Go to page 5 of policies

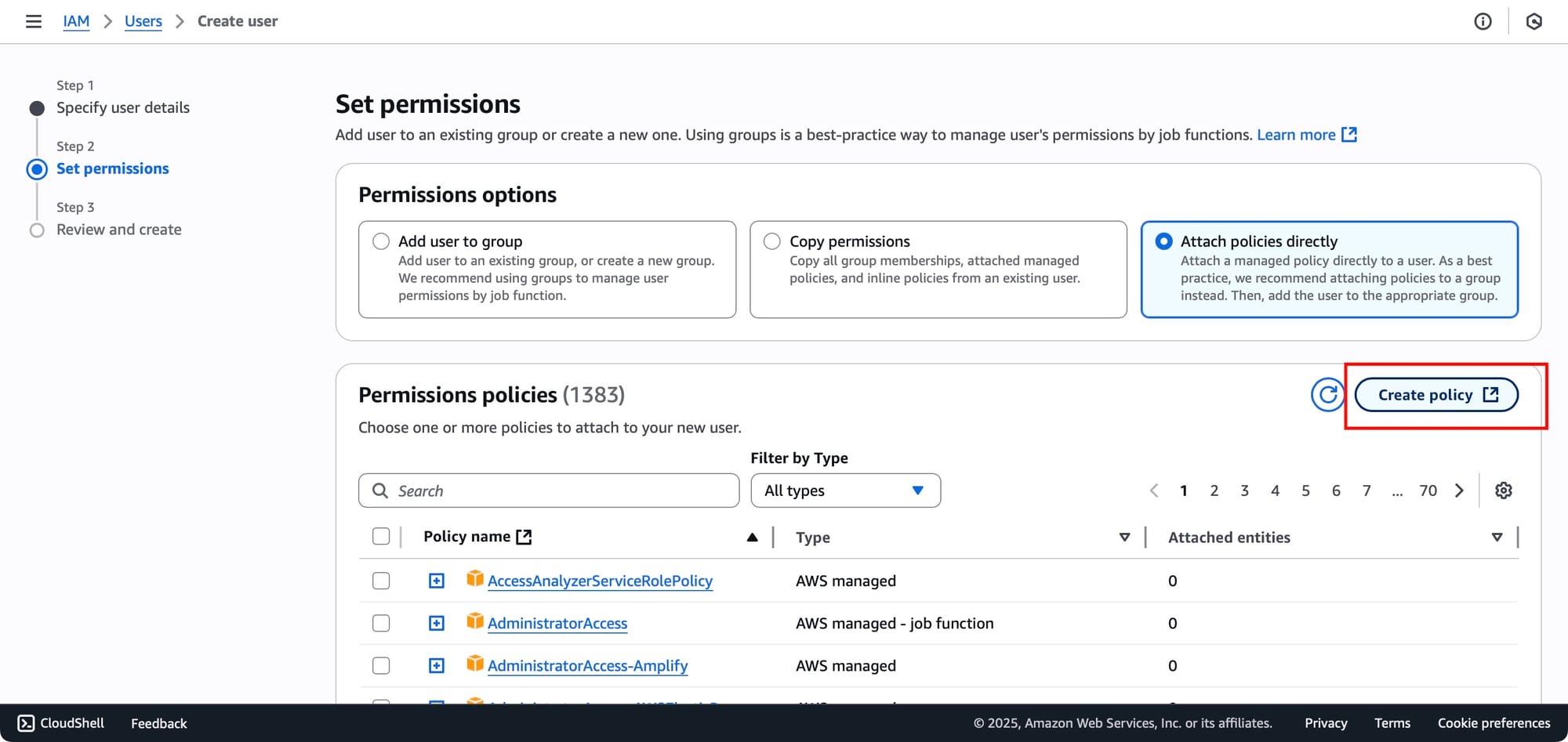(x=1305, y=490)
